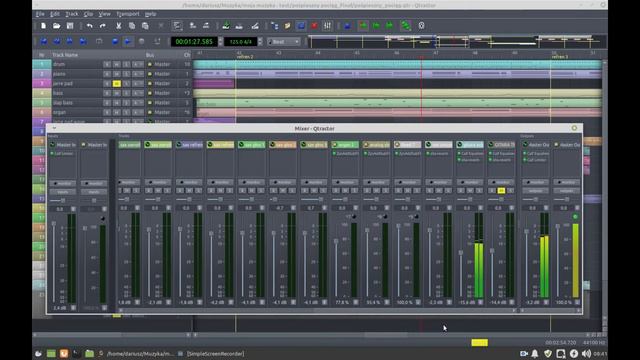Open the File menu
The height and width of the screenshot is (360, 640).
click(x=40, y=14)
